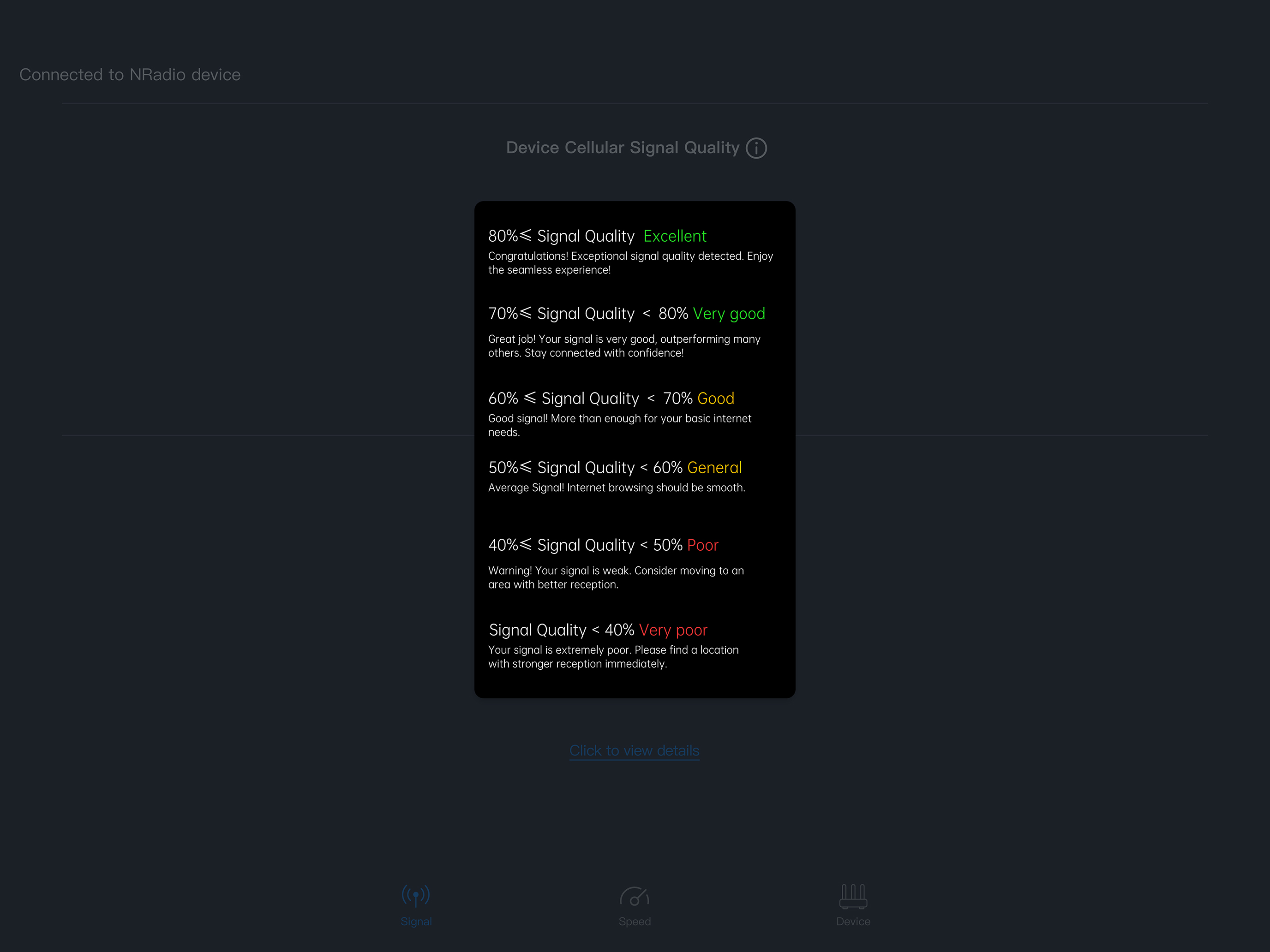Select the 'Average Signal! Internet browsing' text
Screen dimensions: 1270x952
pos(617,488)
